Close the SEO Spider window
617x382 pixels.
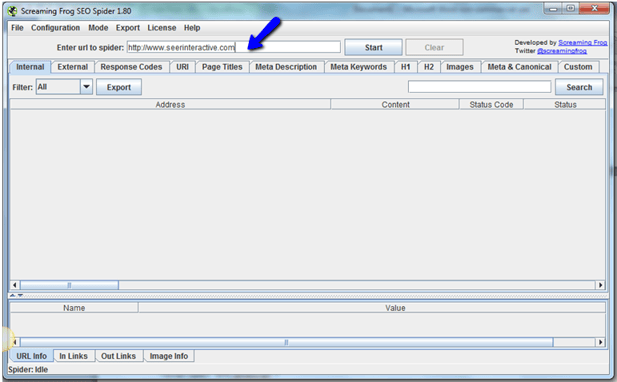(595, 9)
